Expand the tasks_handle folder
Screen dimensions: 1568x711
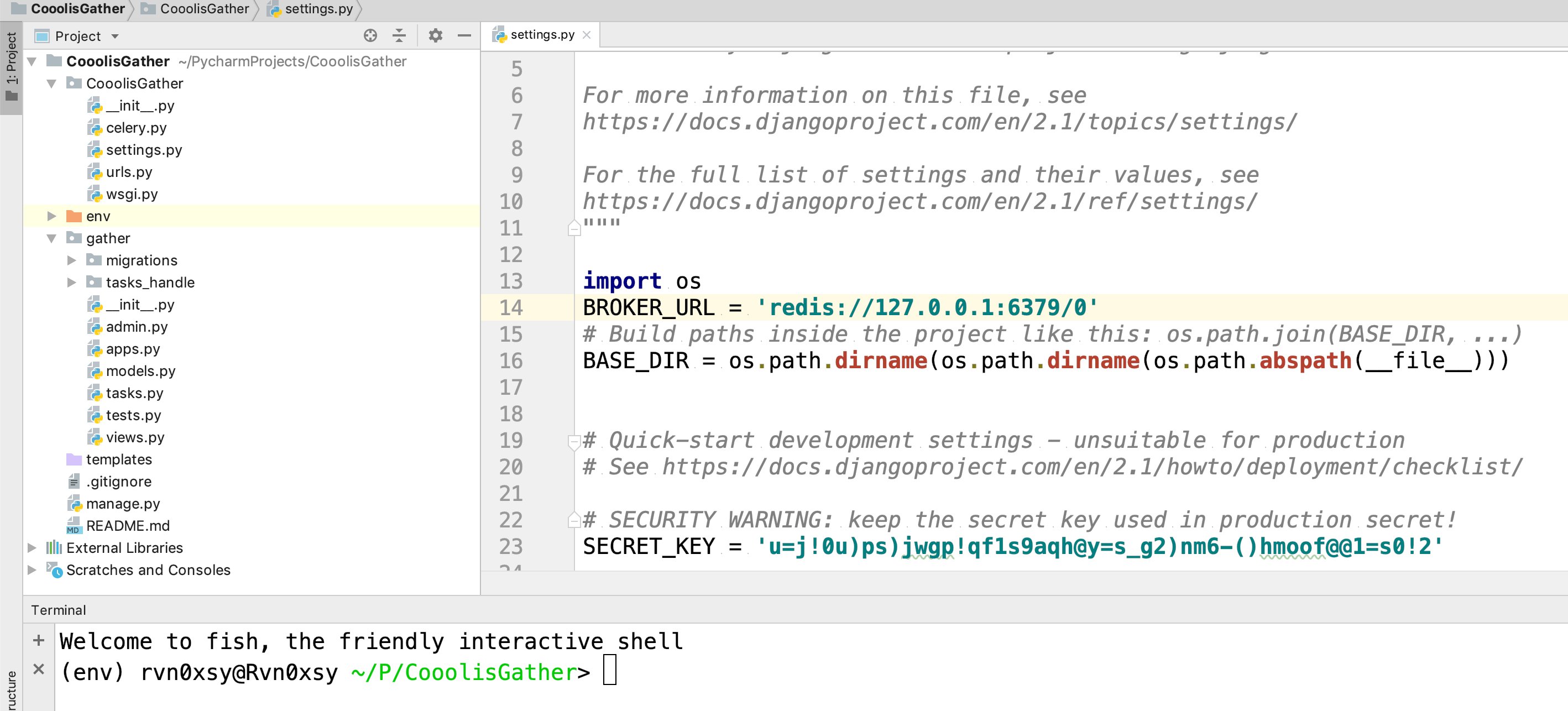71,283
